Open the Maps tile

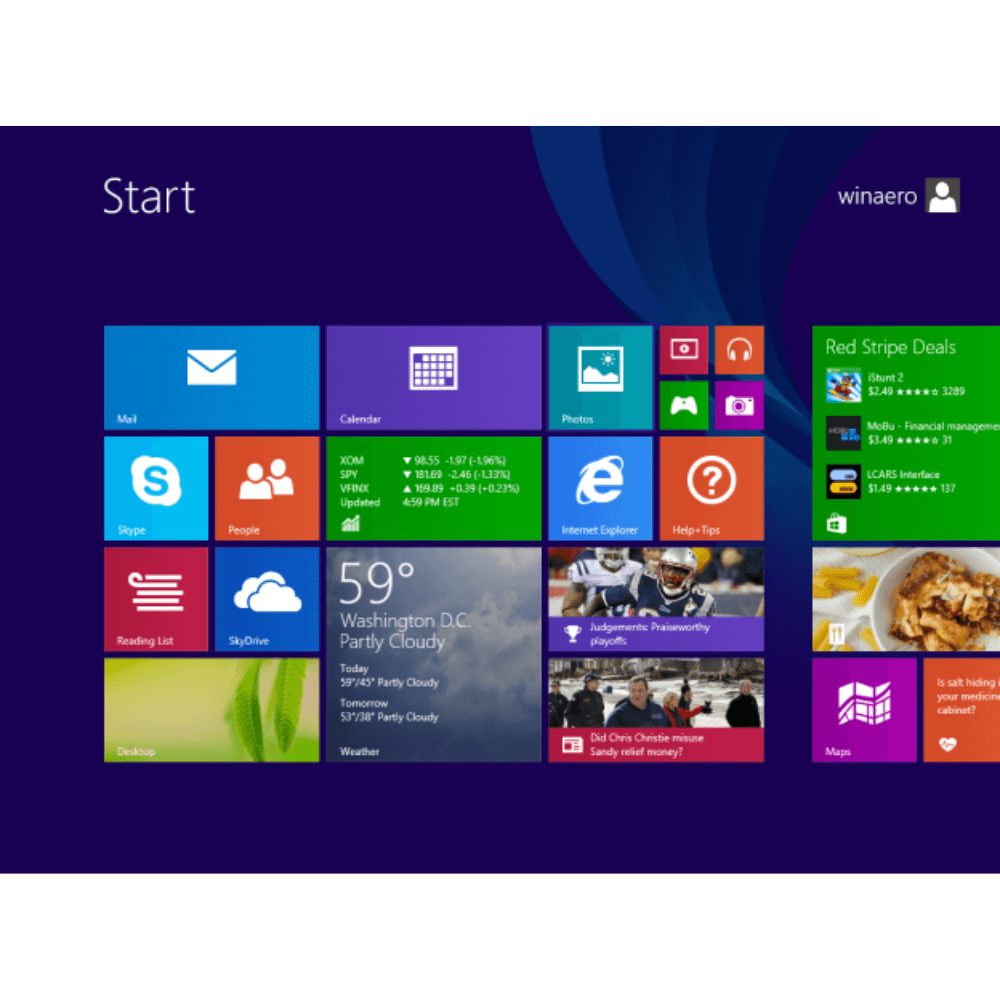pos(864,709)
